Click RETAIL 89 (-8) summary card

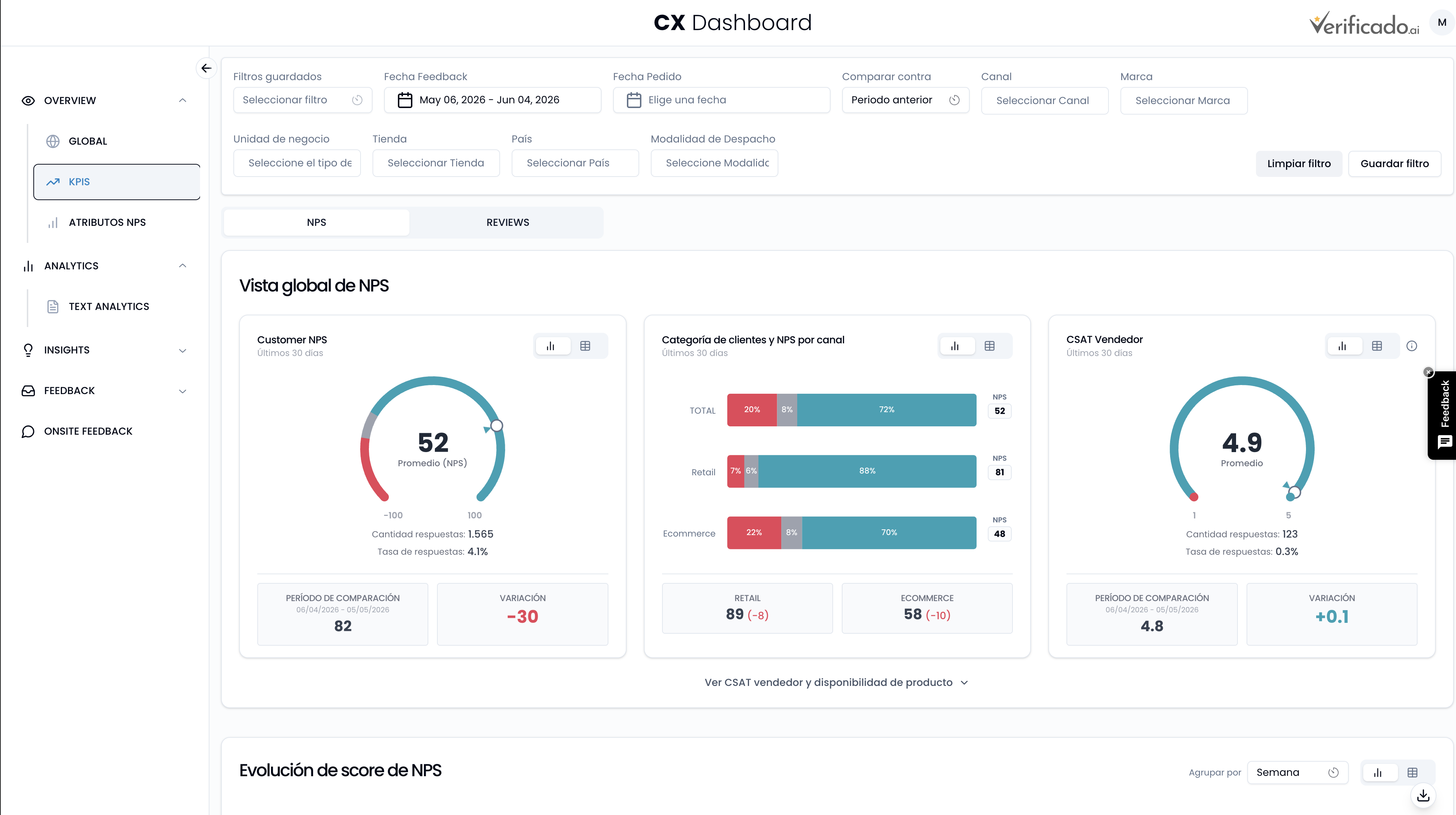pos(747,609)
